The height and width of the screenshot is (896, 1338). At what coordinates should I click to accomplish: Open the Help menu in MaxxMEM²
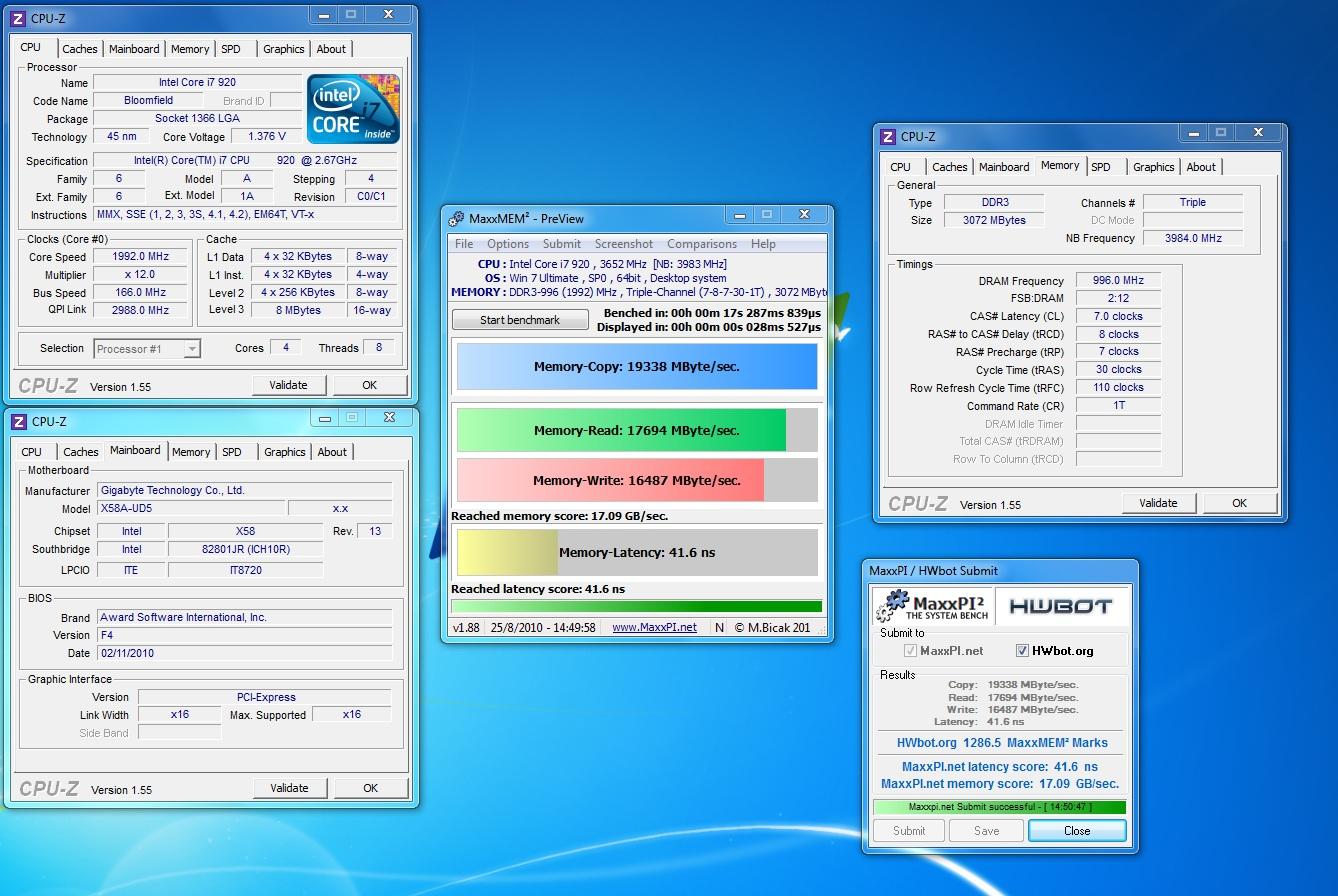click(763, 244)
